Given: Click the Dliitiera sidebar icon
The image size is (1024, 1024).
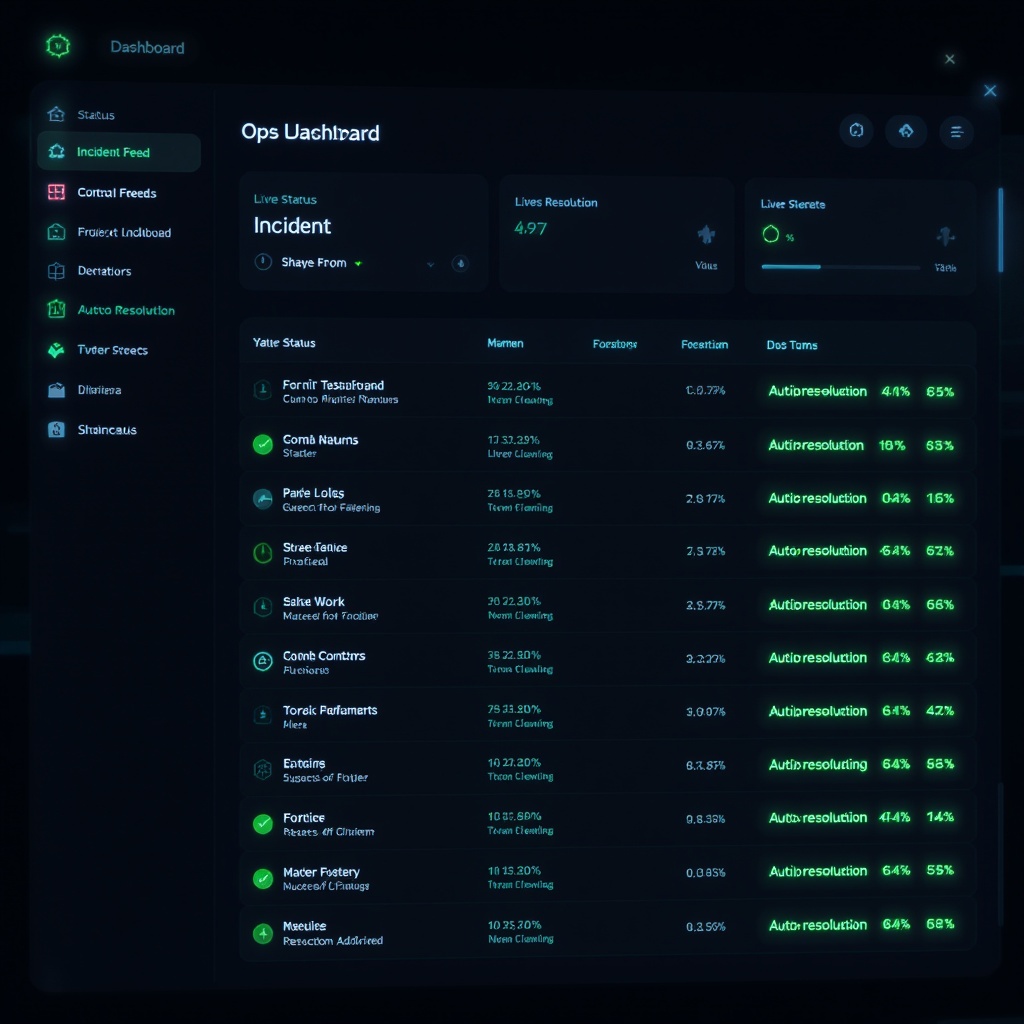Looking at the screenshot, I should [56, 390].
